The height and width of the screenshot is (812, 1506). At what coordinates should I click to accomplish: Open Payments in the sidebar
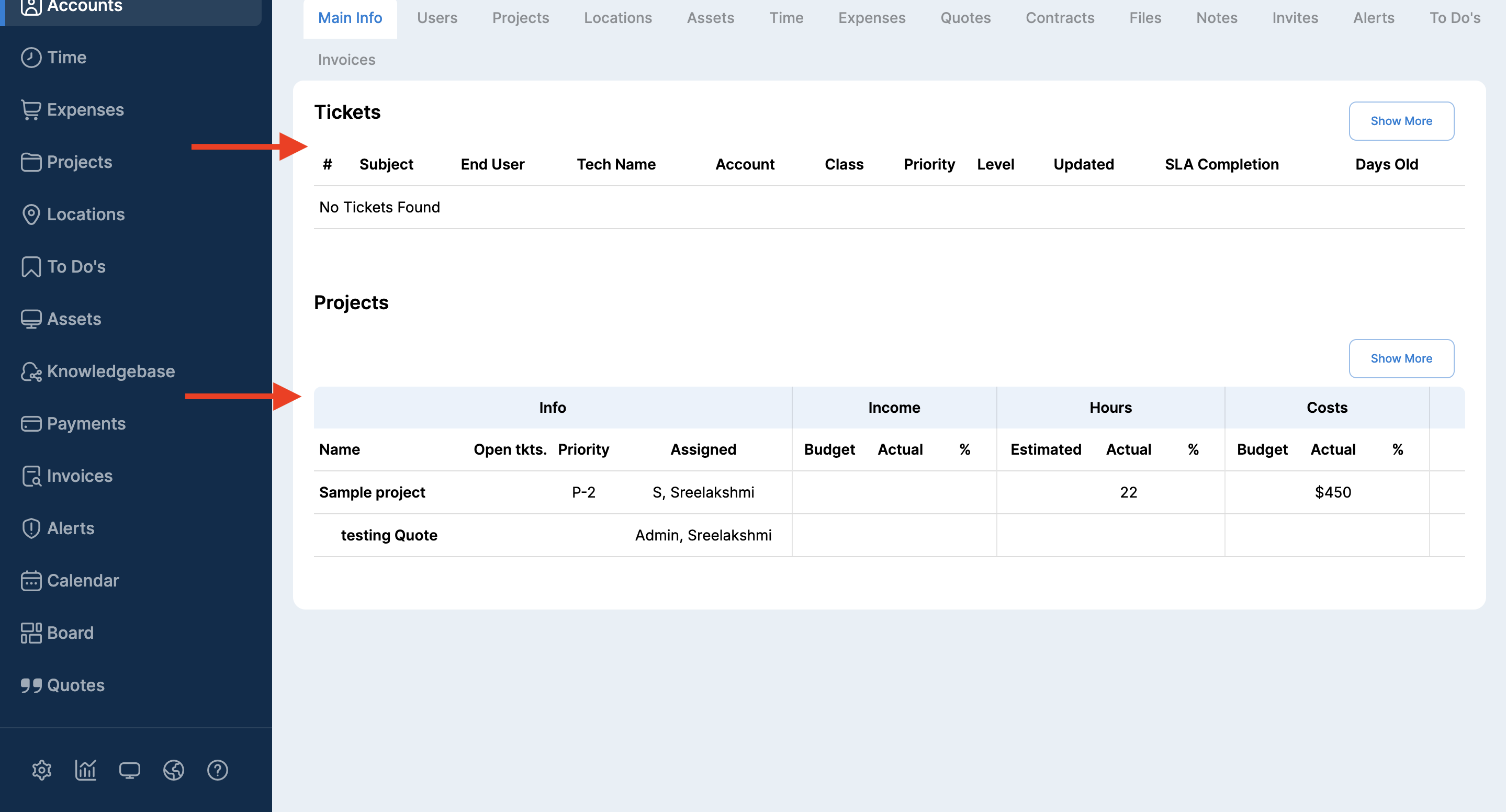pyautogui.click(x=86, y=423)
